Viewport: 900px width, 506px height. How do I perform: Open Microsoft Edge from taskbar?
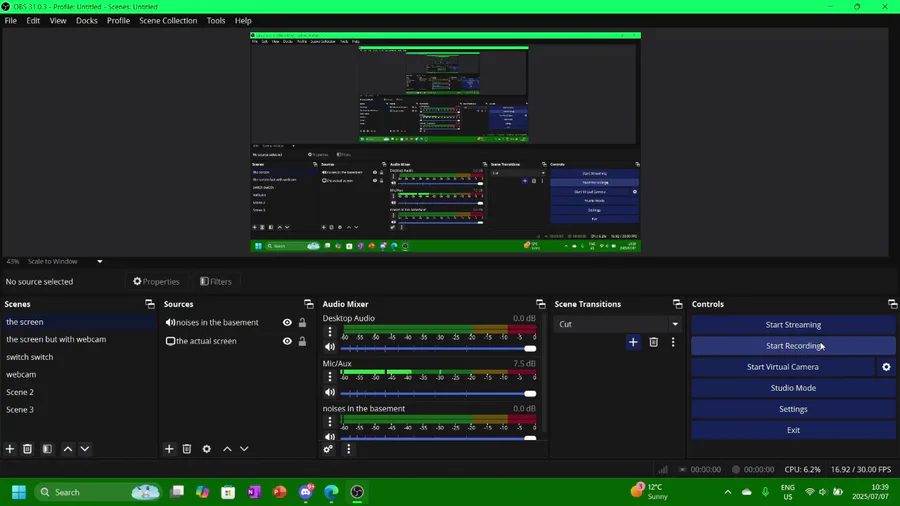tap(331, 492)
